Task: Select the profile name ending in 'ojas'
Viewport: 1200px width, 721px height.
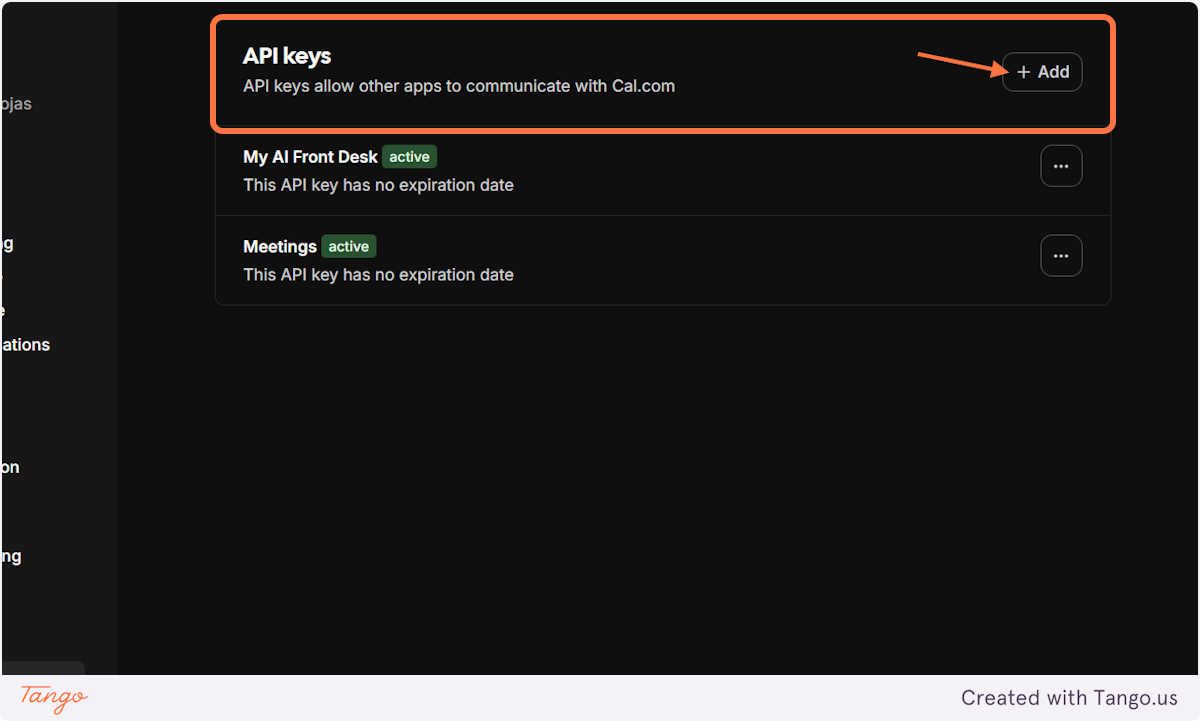Action: pyautogui.click(x=16, y=103)
